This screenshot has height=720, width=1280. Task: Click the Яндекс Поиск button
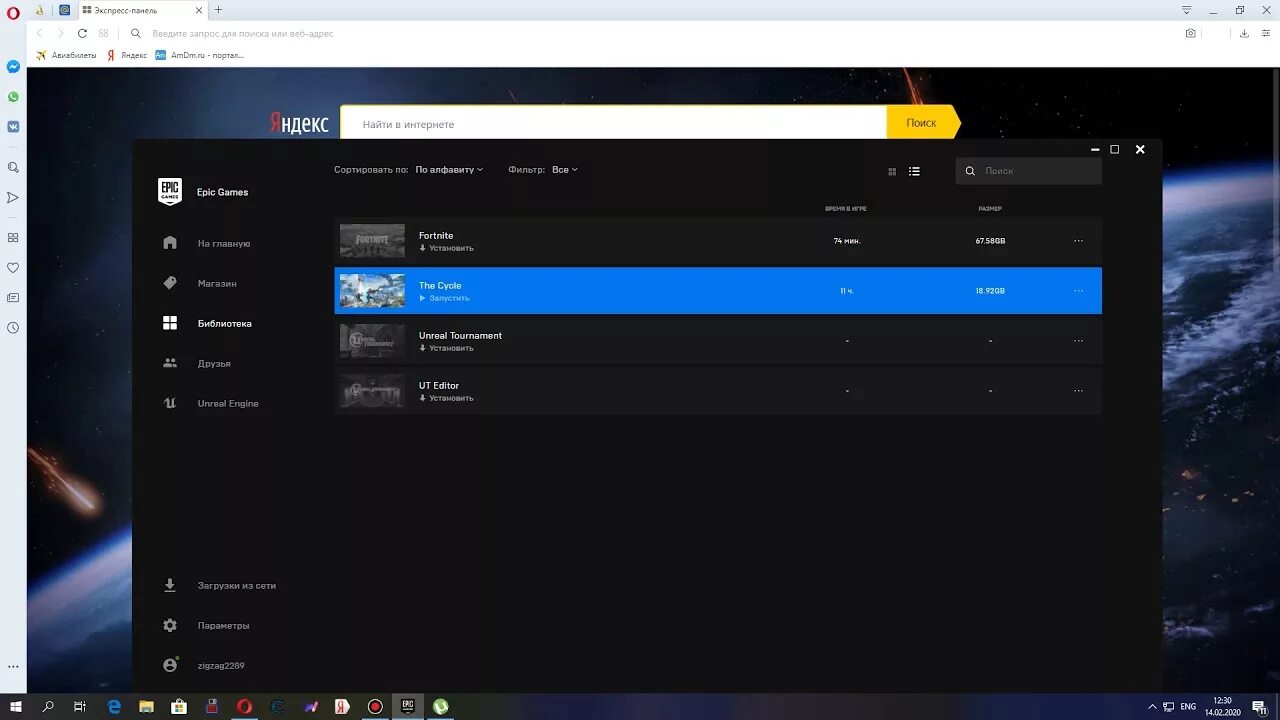coord(922,123)
